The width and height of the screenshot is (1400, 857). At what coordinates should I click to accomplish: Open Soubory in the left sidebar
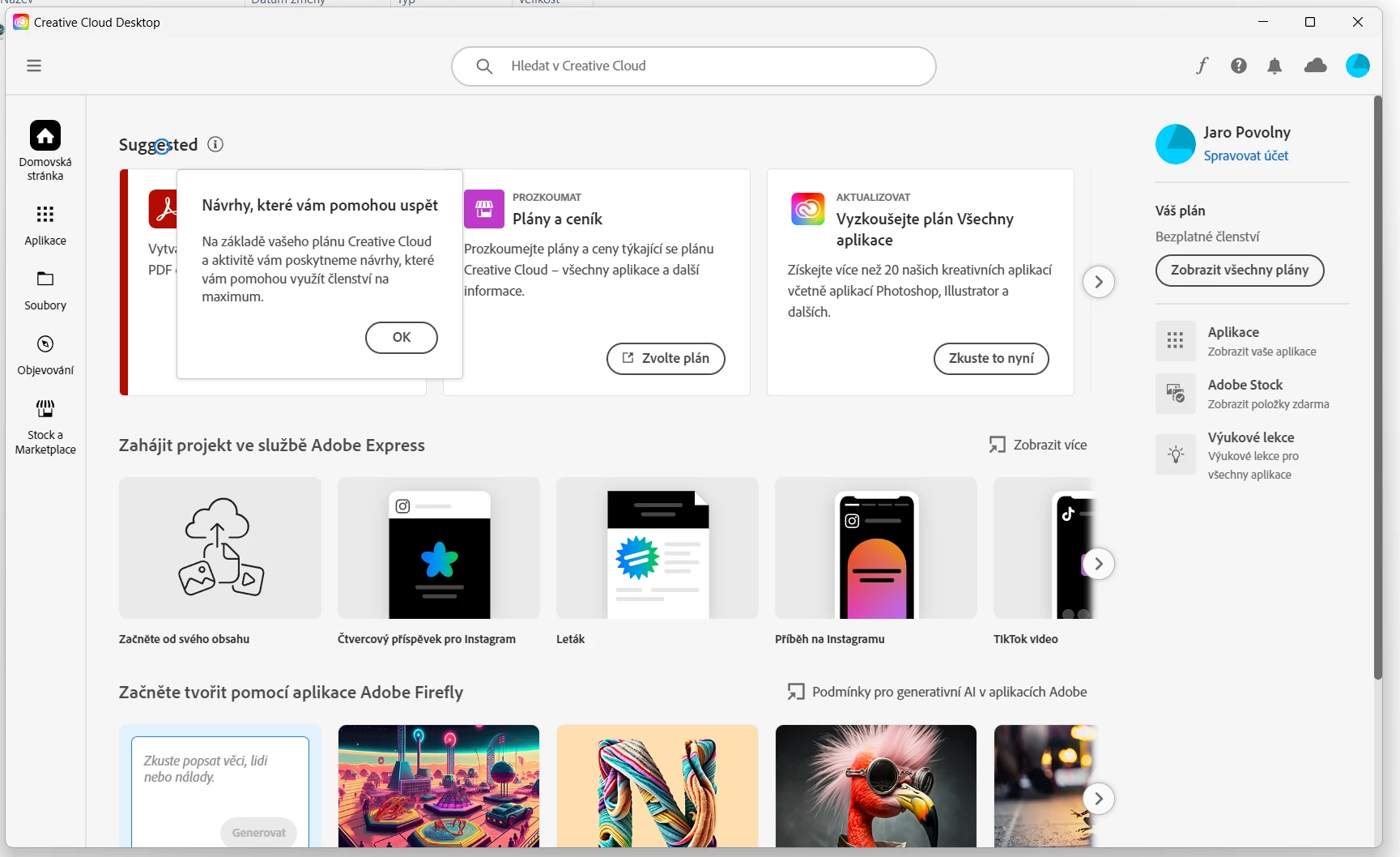pyautogui.click(x=45, y=291)
